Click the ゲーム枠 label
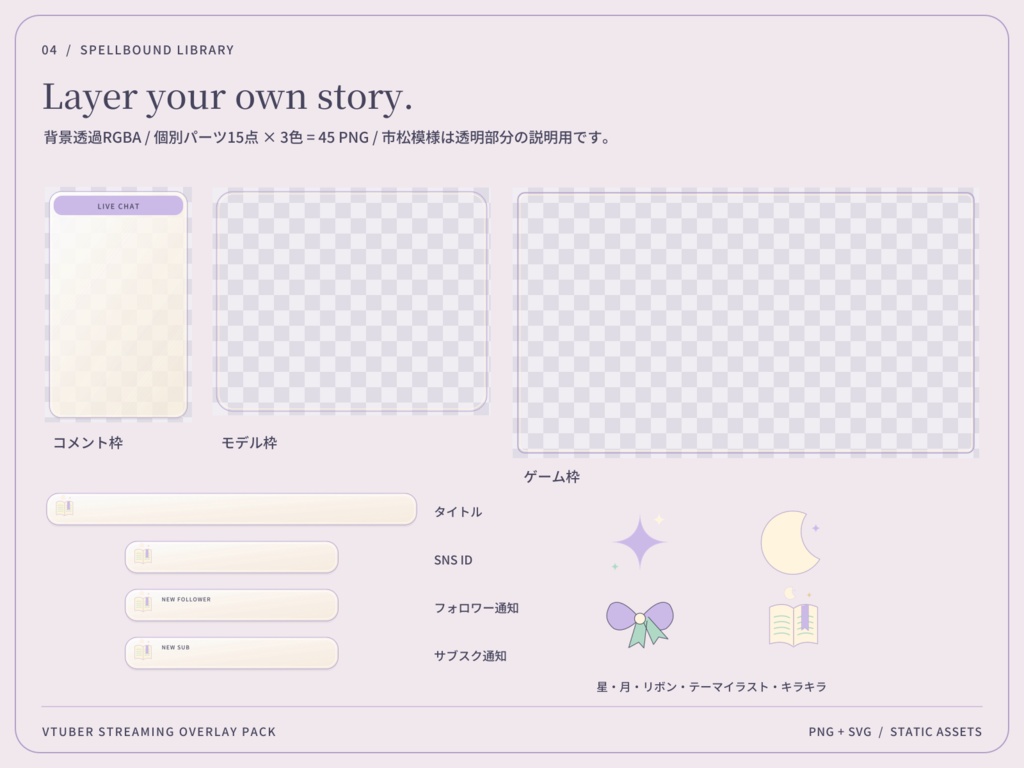This screenshot has height=768, width=1024. click(552, 477)
